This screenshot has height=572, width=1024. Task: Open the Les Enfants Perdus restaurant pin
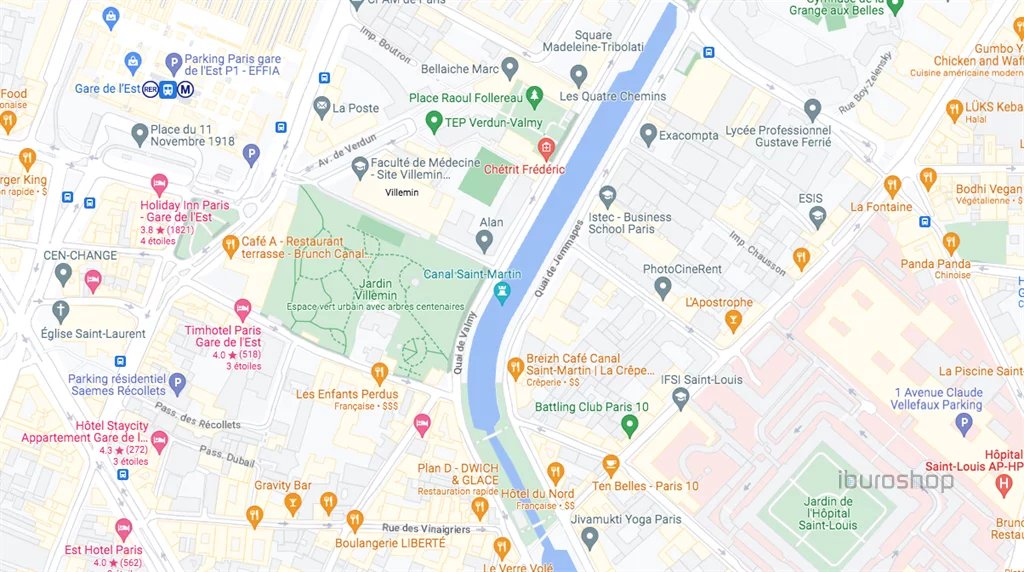pyautogui.click(x=379, y=375)
